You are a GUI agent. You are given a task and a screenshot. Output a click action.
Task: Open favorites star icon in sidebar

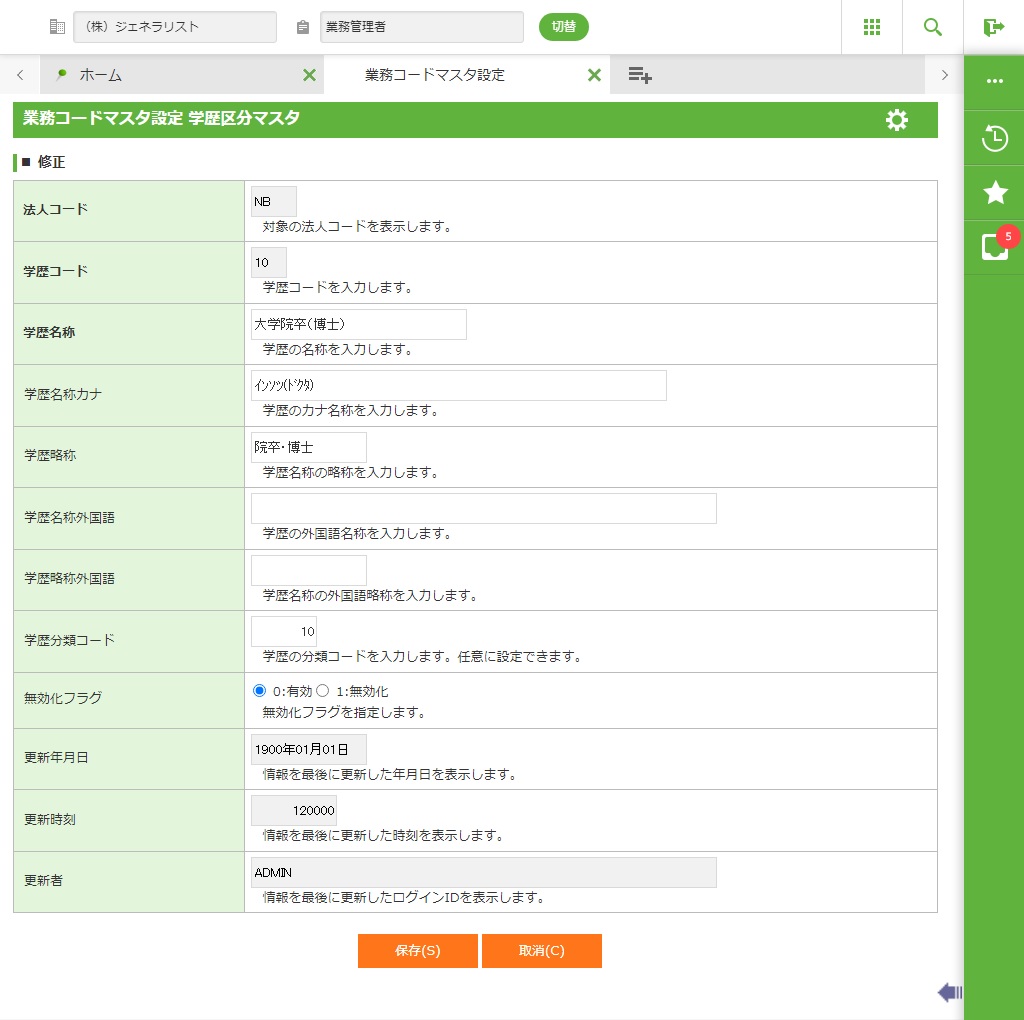pos(994,192)
